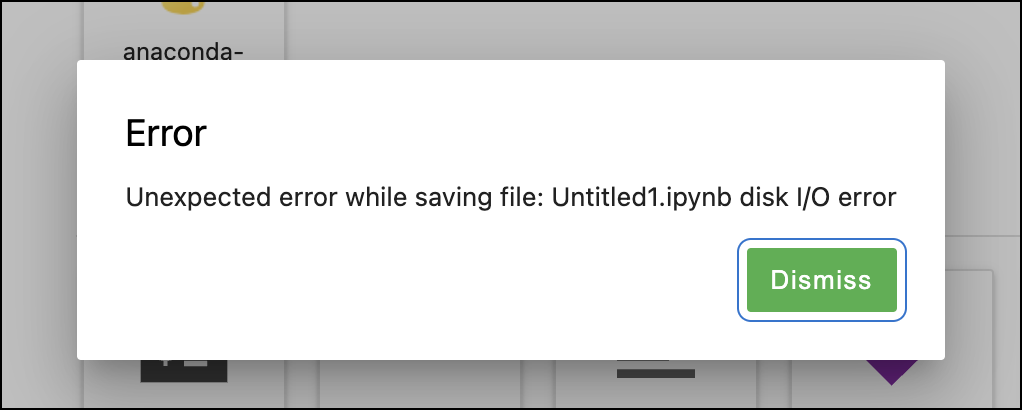
Task: Open the anaconda- launcher label
Action: click(183, 51)
